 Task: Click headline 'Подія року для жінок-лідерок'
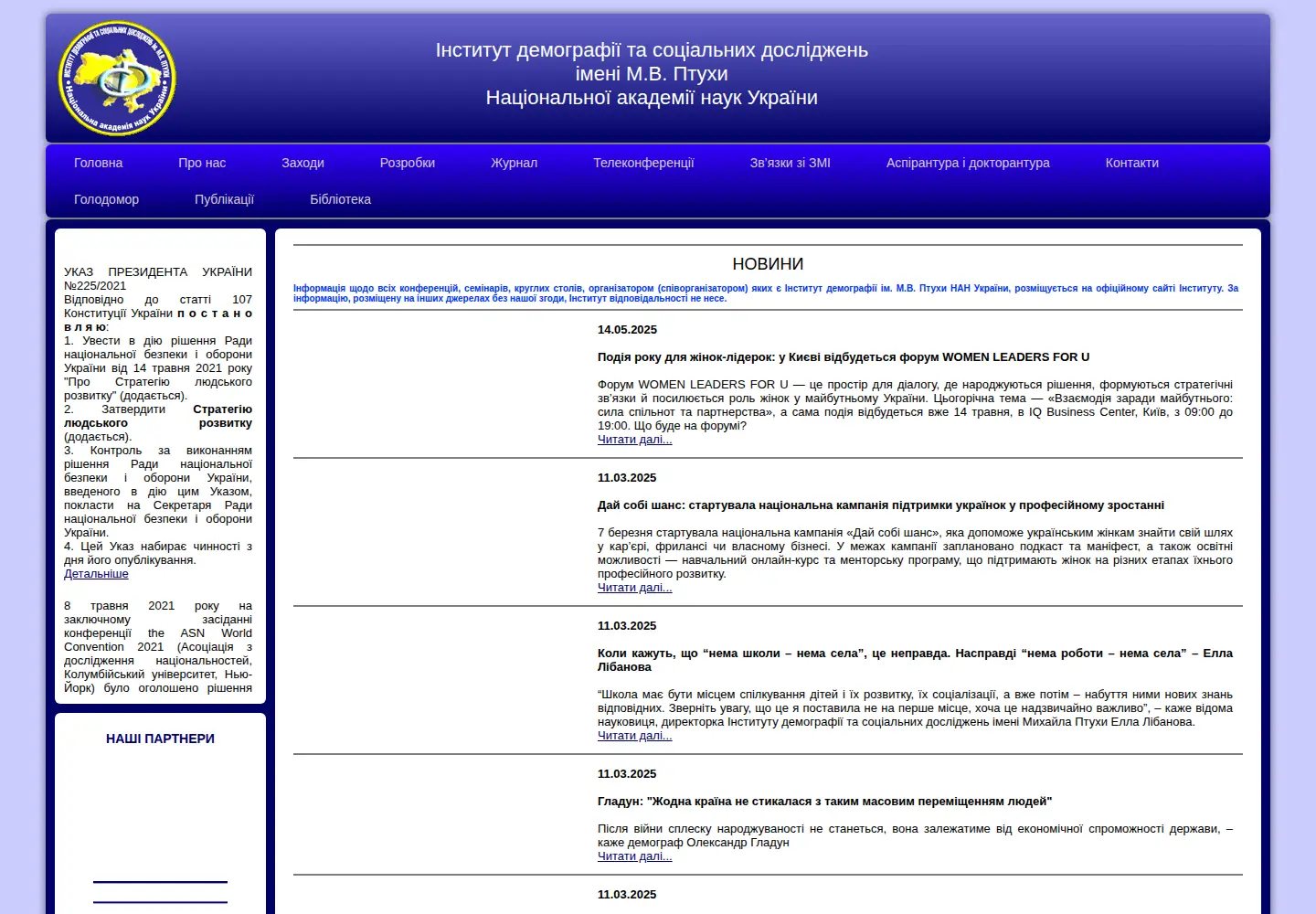pos(844,357)
